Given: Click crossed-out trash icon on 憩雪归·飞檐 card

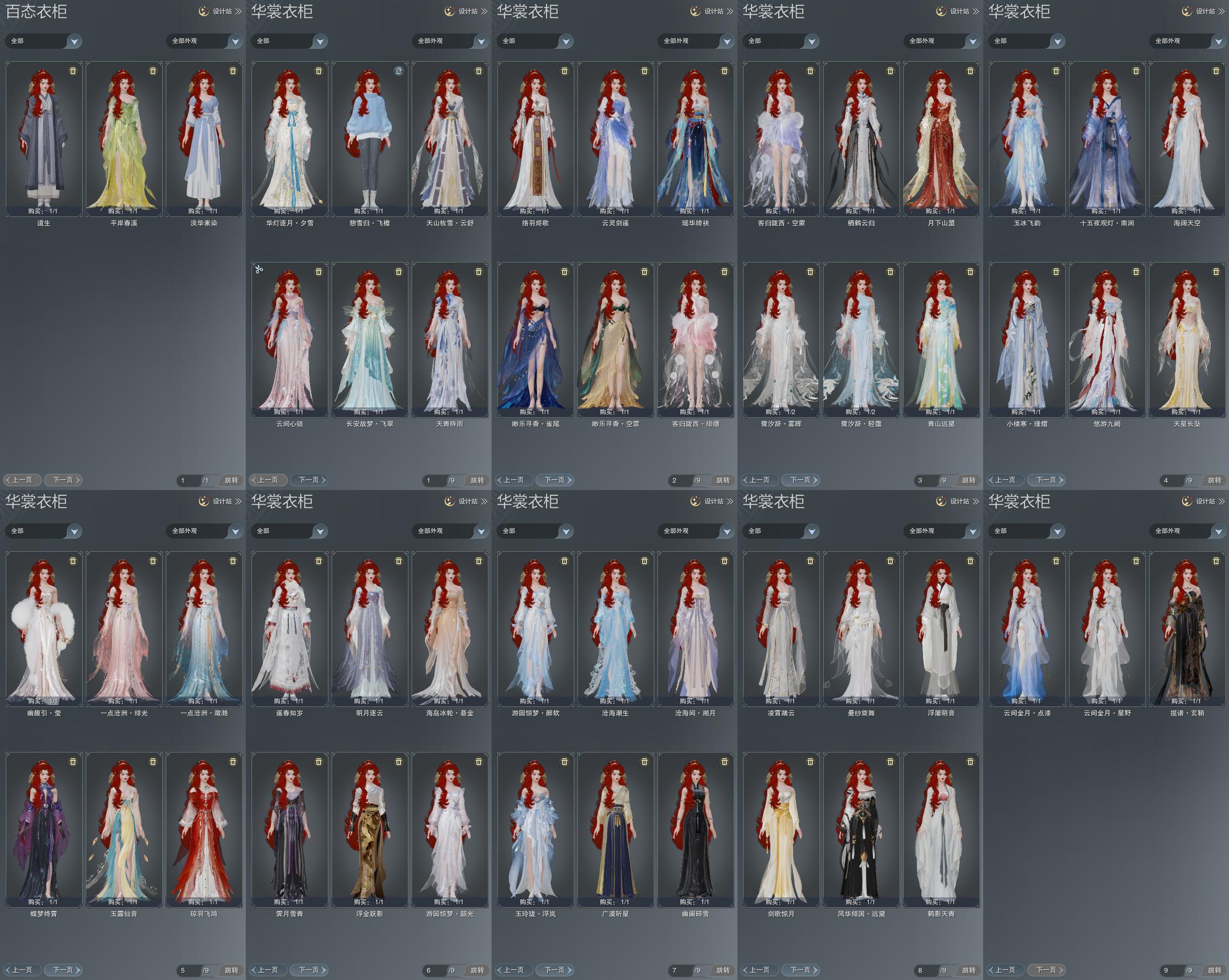Looking at the screenshot, I should pyautogui.click(x=399, y=71).
